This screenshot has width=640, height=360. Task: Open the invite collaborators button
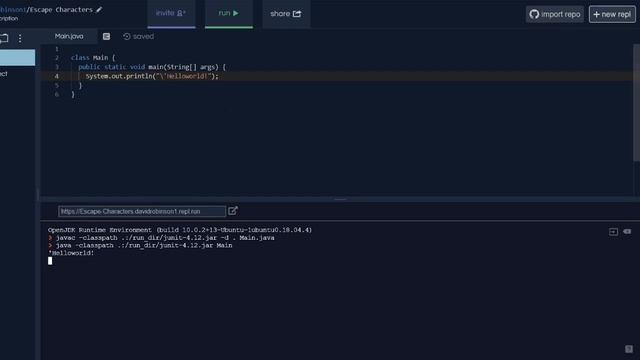click(171, 13)
